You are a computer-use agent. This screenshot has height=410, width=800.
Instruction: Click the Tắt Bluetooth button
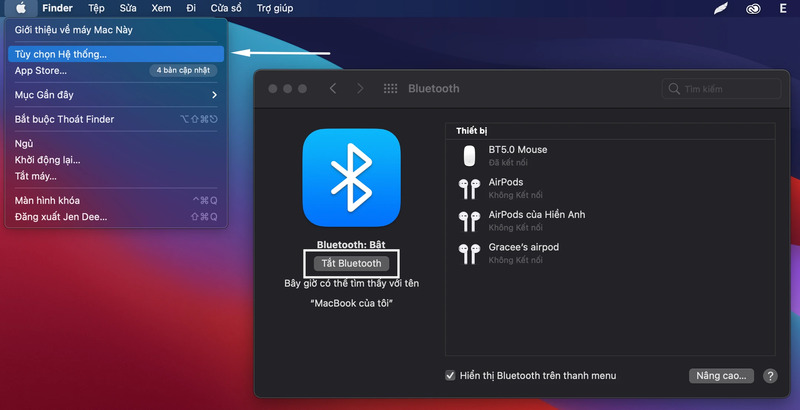(352, 263)
